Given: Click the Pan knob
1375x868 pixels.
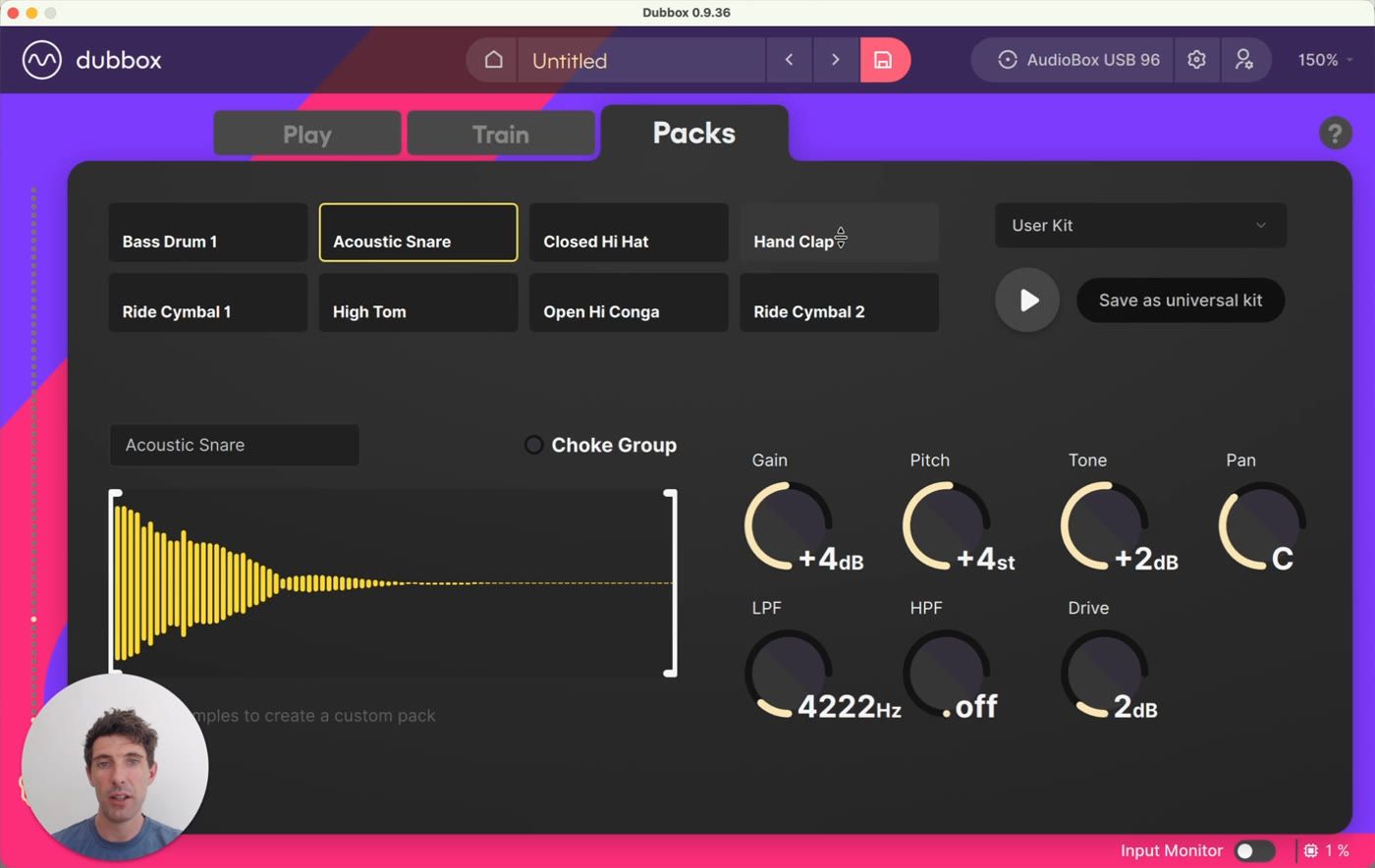Looking at the screenshot, I should click(1263, 525).
